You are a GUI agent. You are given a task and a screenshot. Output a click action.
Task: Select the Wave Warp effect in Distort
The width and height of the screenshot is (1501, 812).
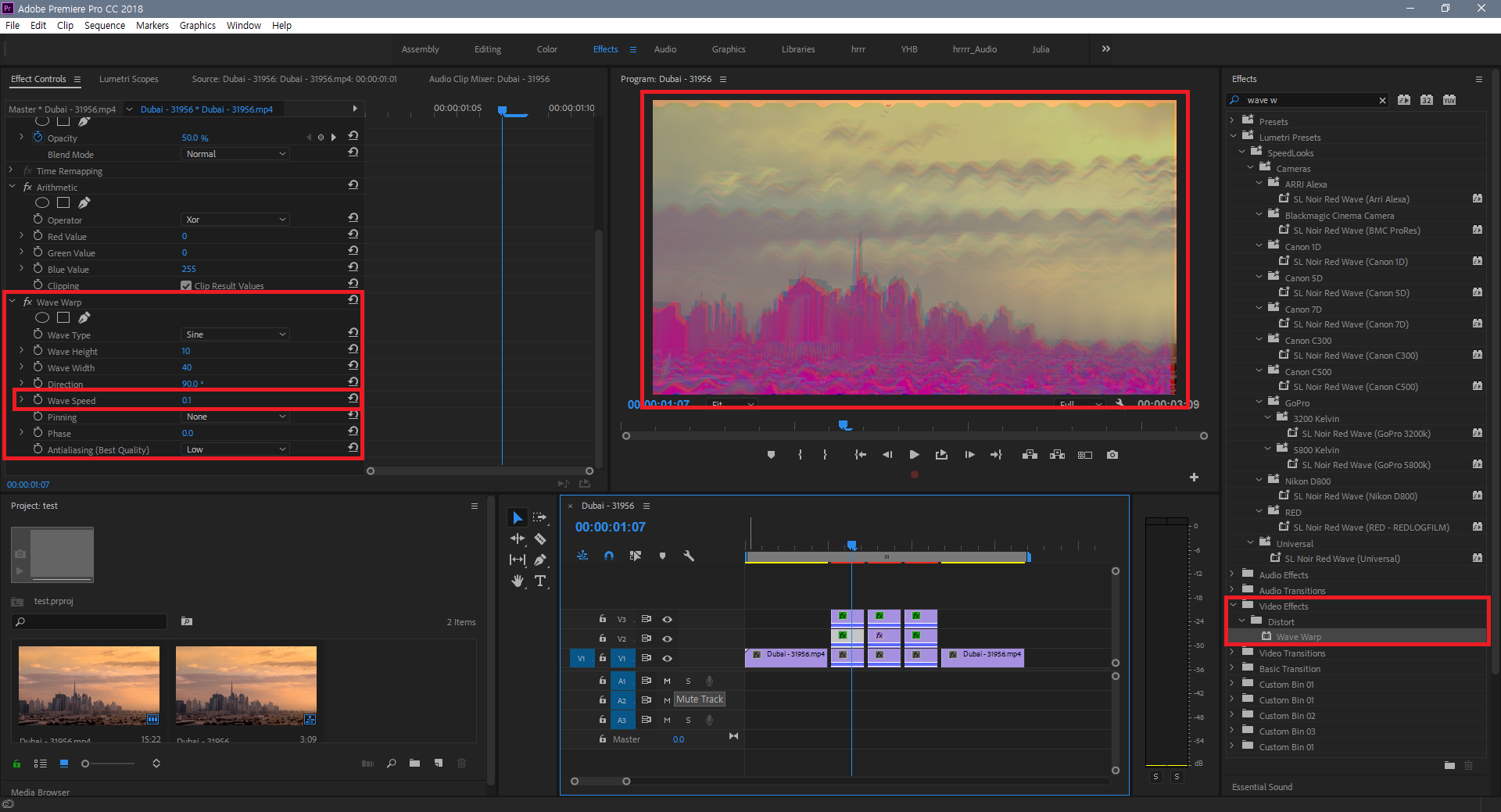coord(1299,637)
